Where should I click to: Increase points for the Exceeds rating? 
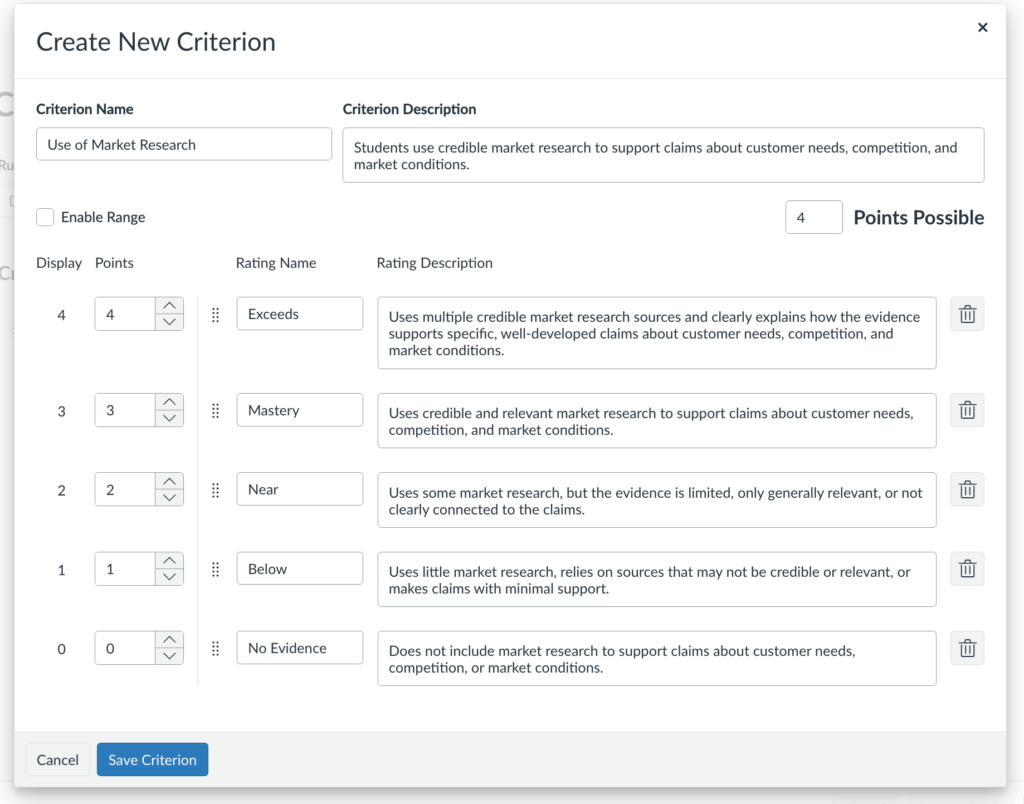169,306
